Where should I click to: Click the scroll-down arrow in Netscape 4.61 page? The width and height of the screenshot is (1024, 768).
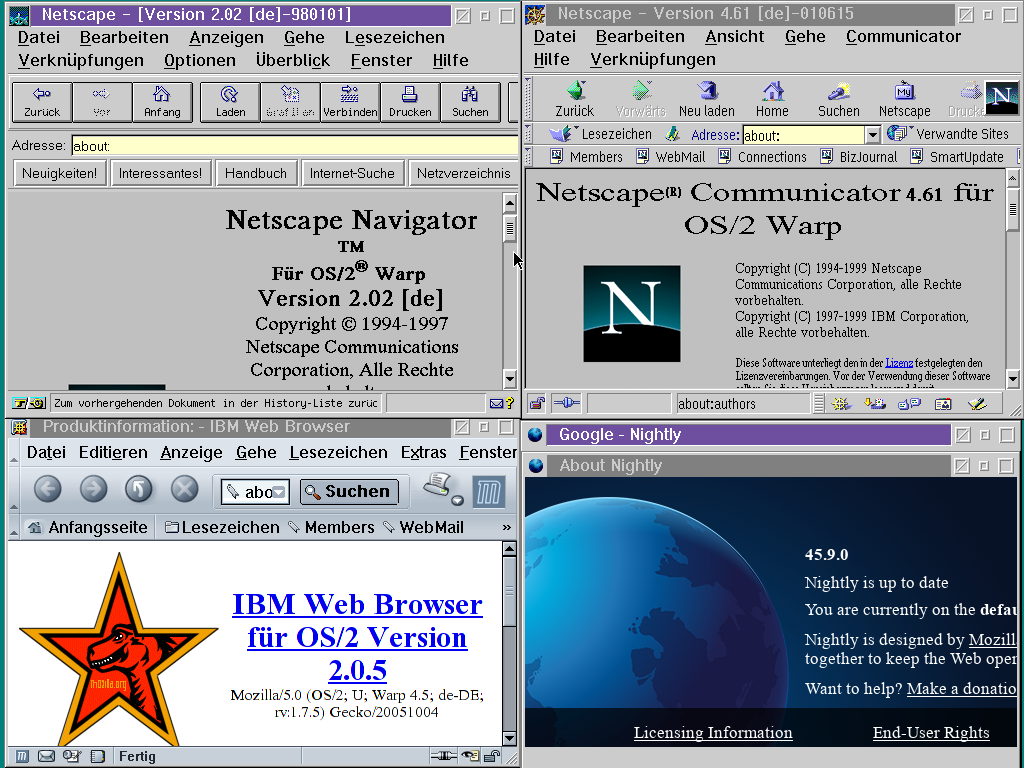(1013, 378)
